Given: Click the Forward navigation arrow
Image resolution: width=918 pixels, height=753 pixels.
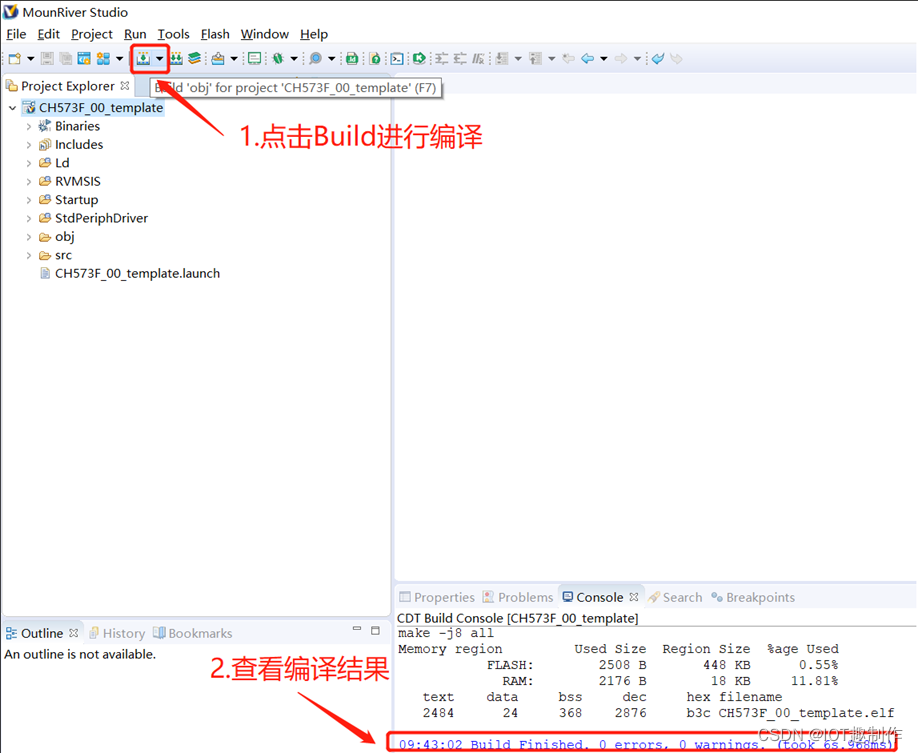Looking at the screenshot, I should coord(621,59).
